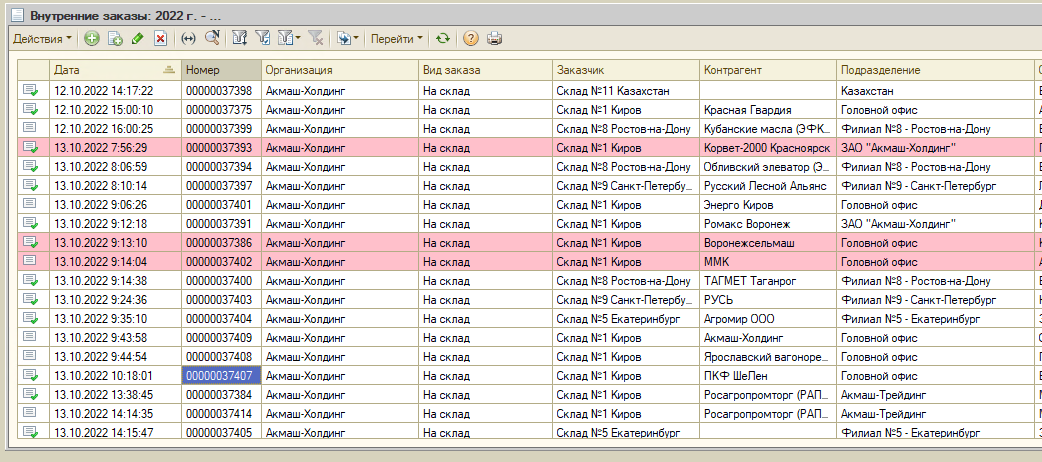The image size is (1042, 462).
Task: Select the Агромир ООО contractor cell
Action: pyautogui.click(x=768, y=318)
